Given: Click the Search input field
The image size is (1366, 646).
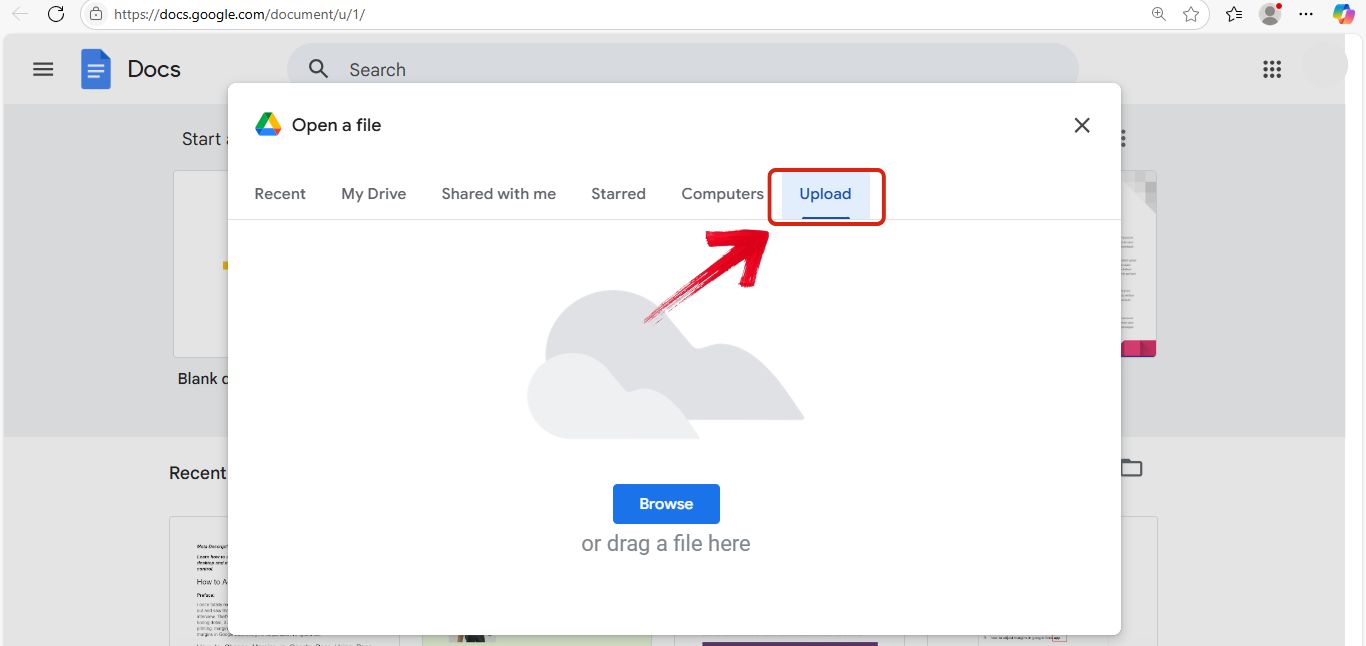Looking at the screenshot, I should 500,69.
